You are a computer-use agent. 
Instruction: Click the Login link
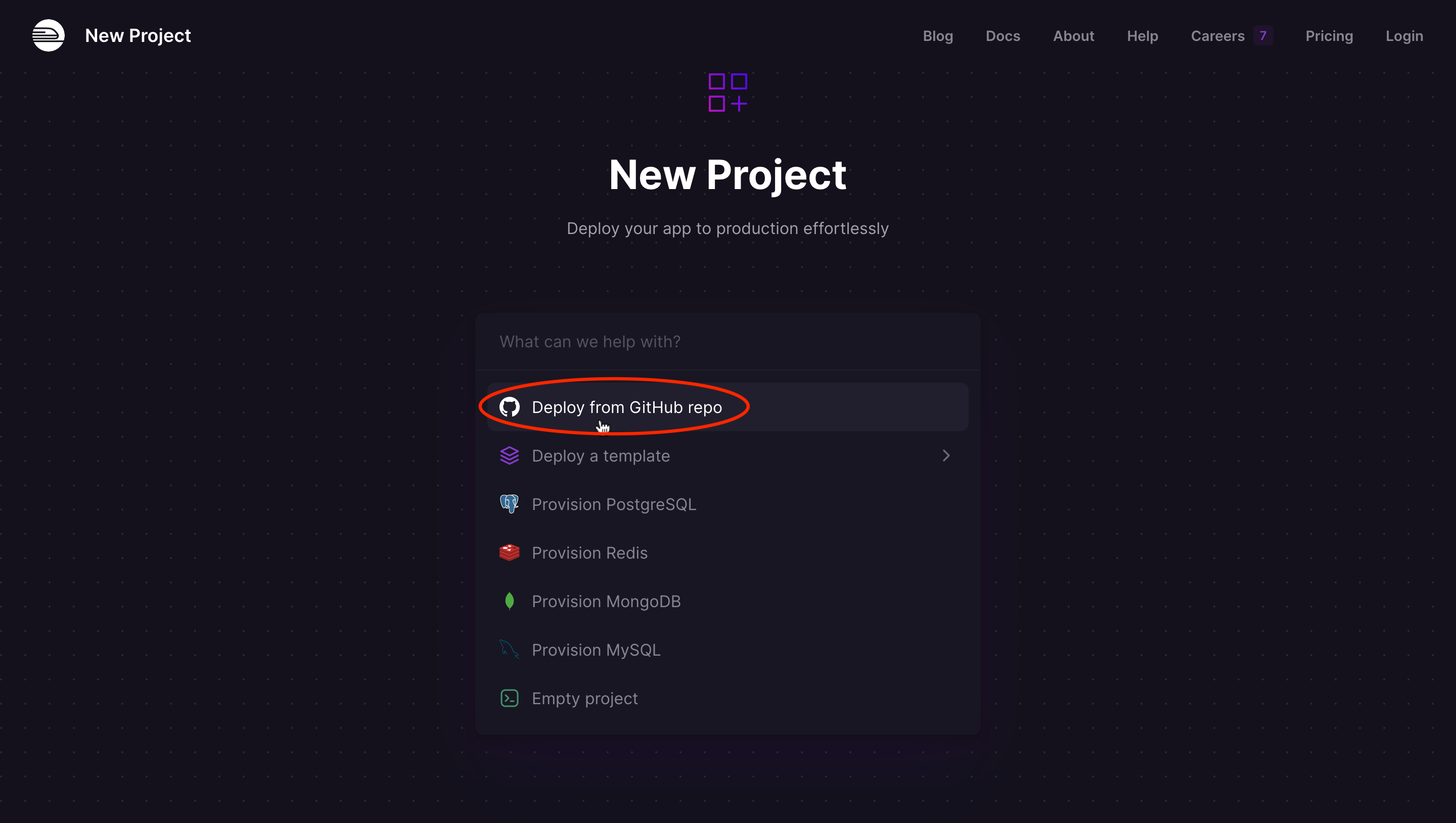(1404, 35)
